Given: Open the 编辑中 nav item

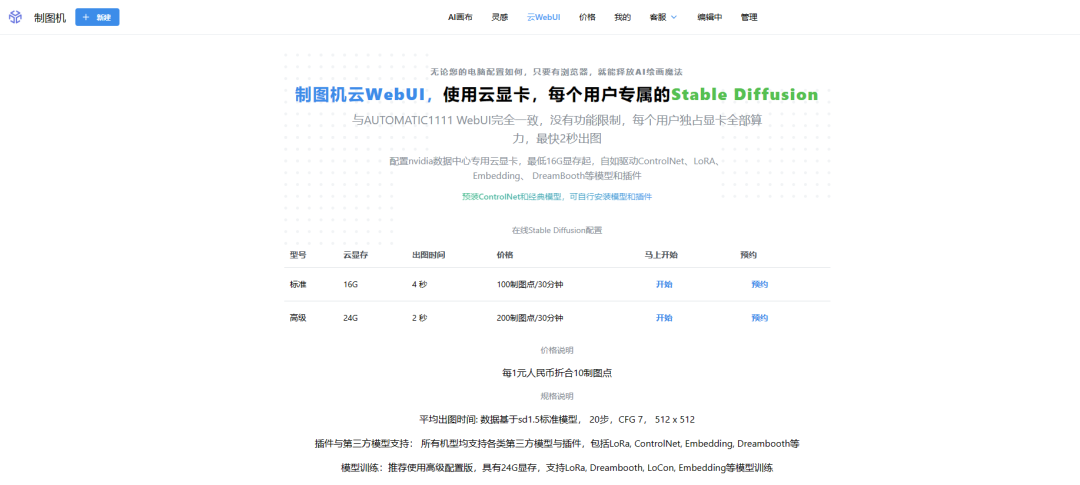Looking at the screenshot, I should [x=709, y=17].
